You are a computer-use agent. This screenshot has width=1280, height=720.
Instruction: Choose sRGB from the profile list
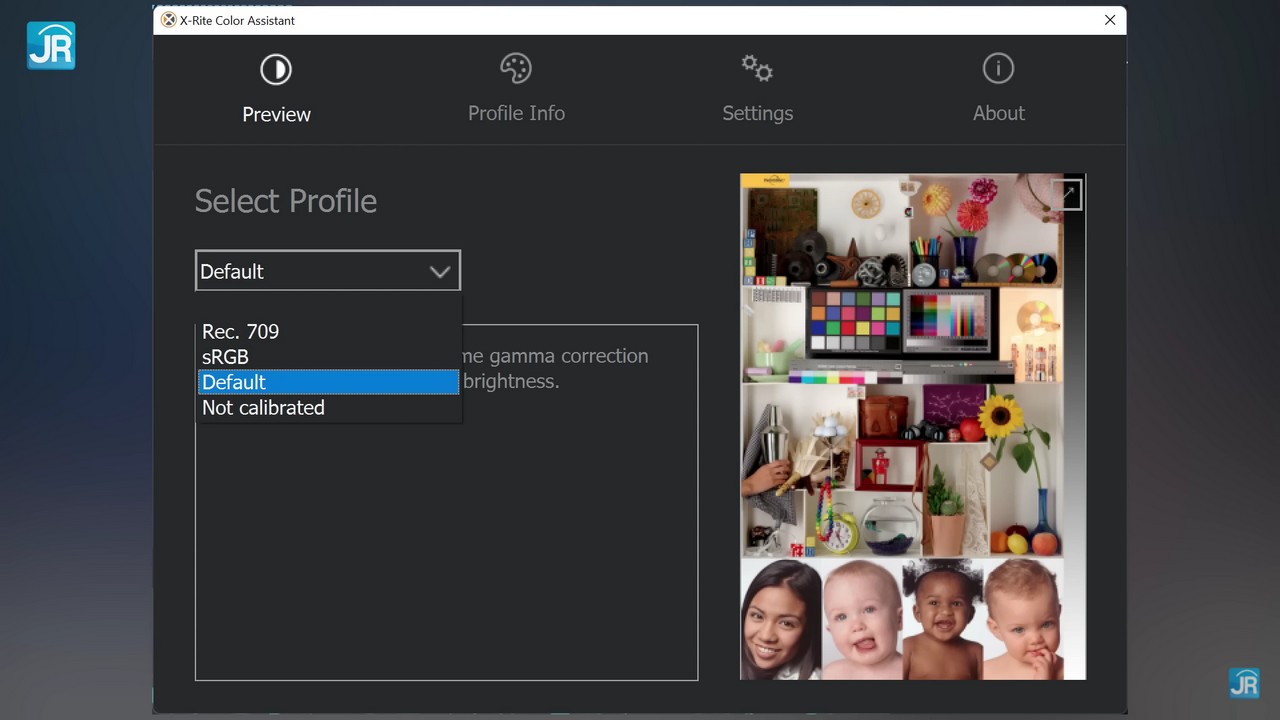pos(225,357)
